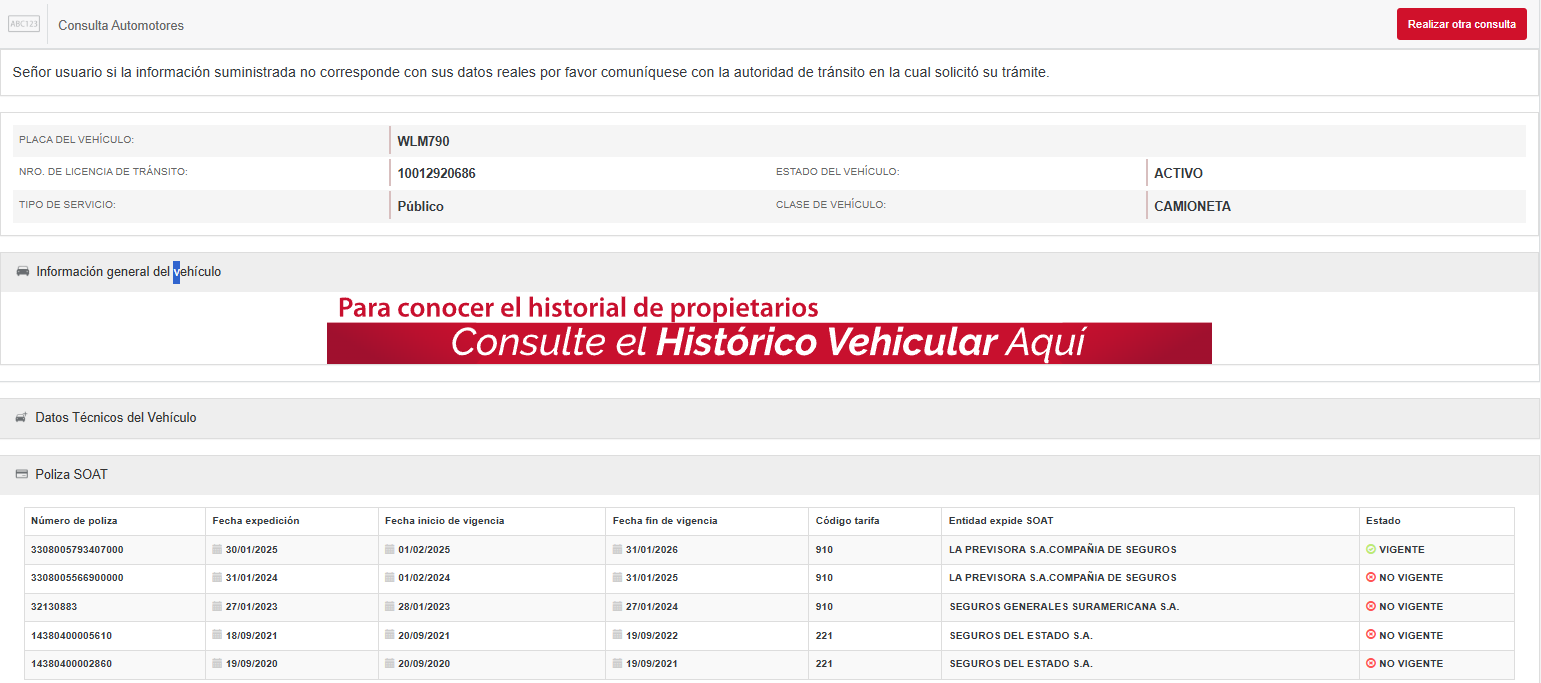The width and height of the screenshot is (1541, 683).
Task: Click calendar icon next to 30/01/2025
Action: [217, 550]
